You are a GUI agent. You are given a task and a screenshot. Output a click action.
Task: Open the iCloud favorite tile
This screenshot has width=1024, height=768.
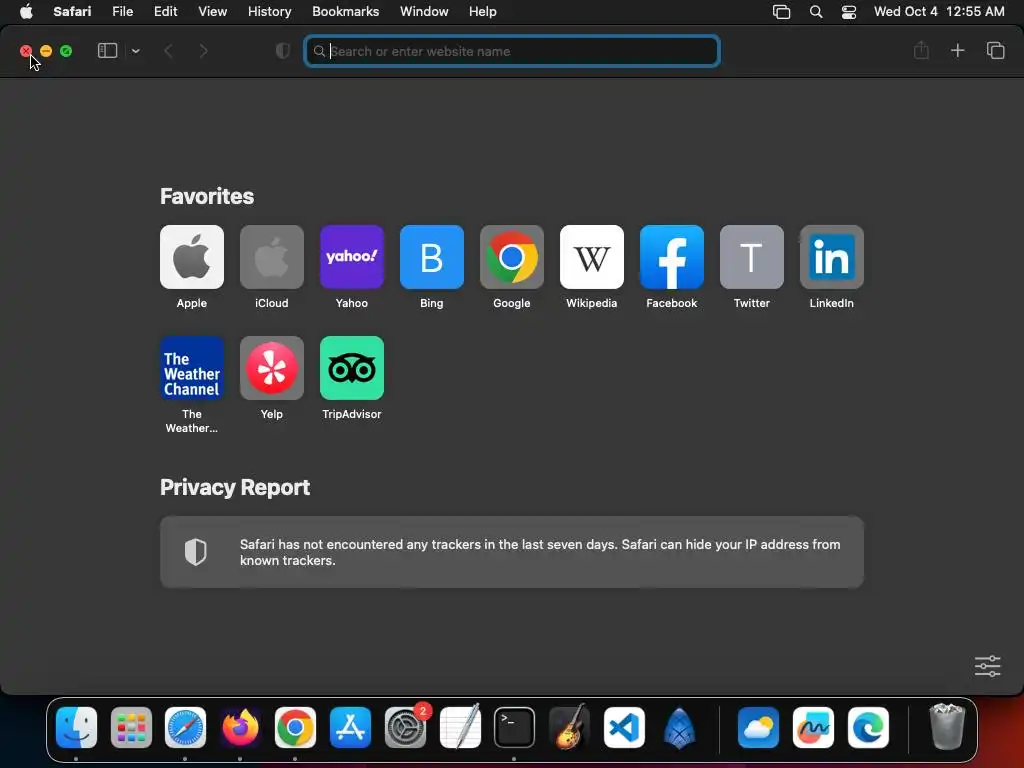click(x=272, y=257)
